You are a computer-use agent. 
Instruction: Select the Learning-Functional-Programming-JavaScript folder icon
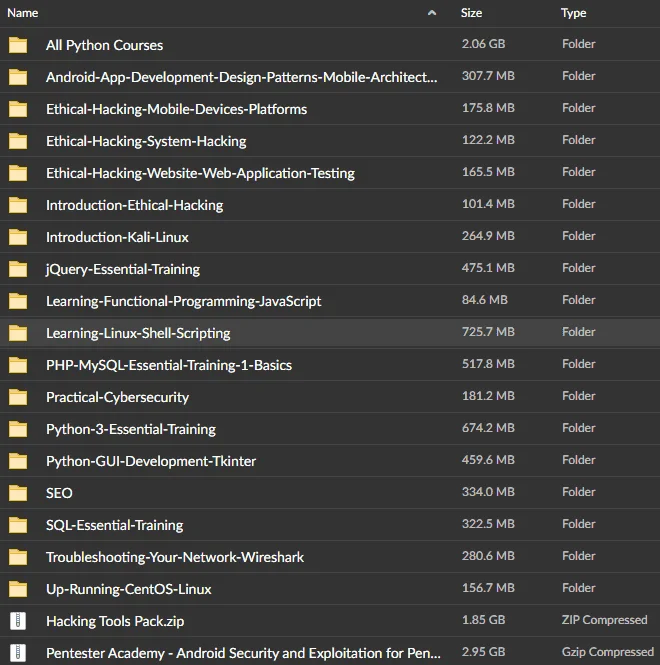pyautogui.click(x=18, y=301)
